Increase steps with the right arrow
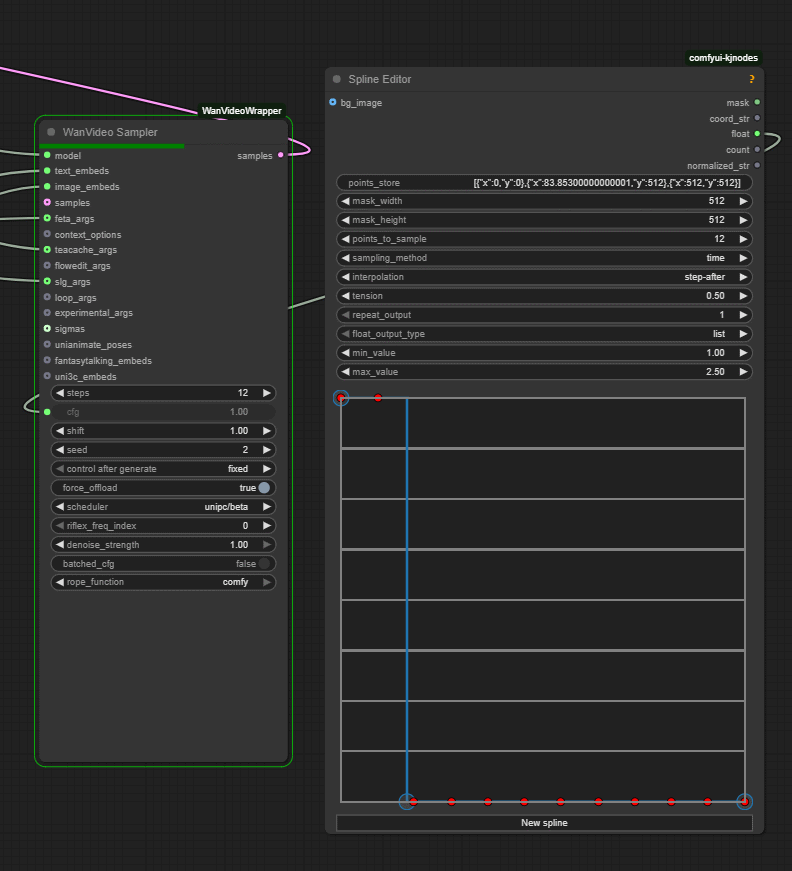792x871 pixels. click(x=267, y=393)
